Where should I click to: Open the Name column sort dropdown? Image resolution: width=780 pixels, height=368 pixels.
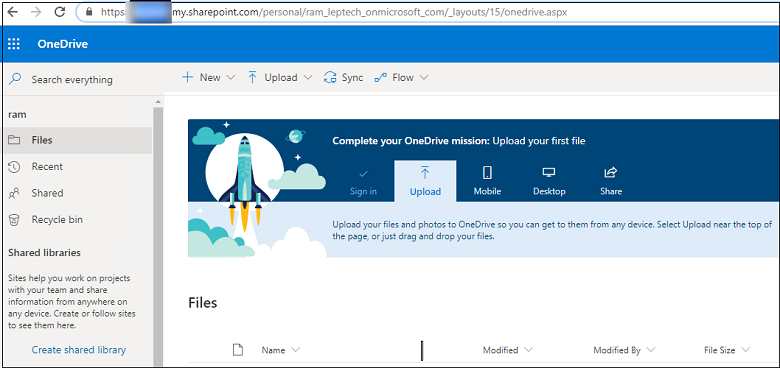pyautogui.click(x=295, y=350)
